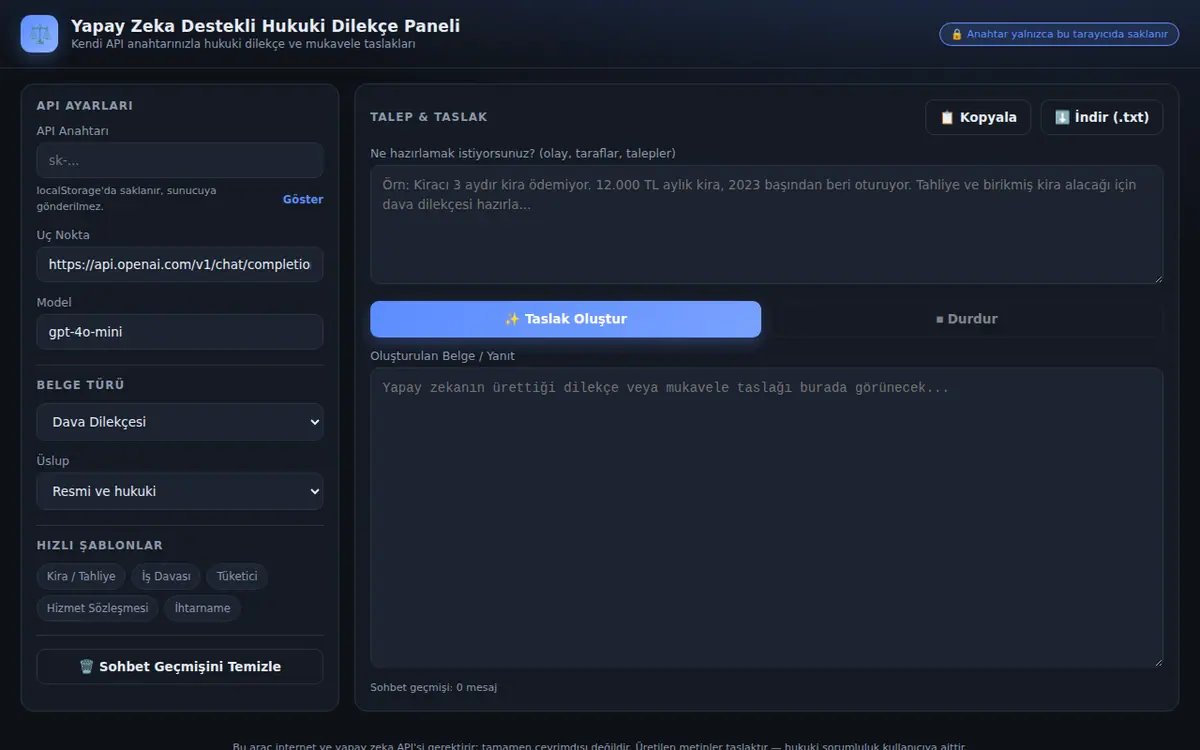Click the scales of justice logo icon

[39, 34]
